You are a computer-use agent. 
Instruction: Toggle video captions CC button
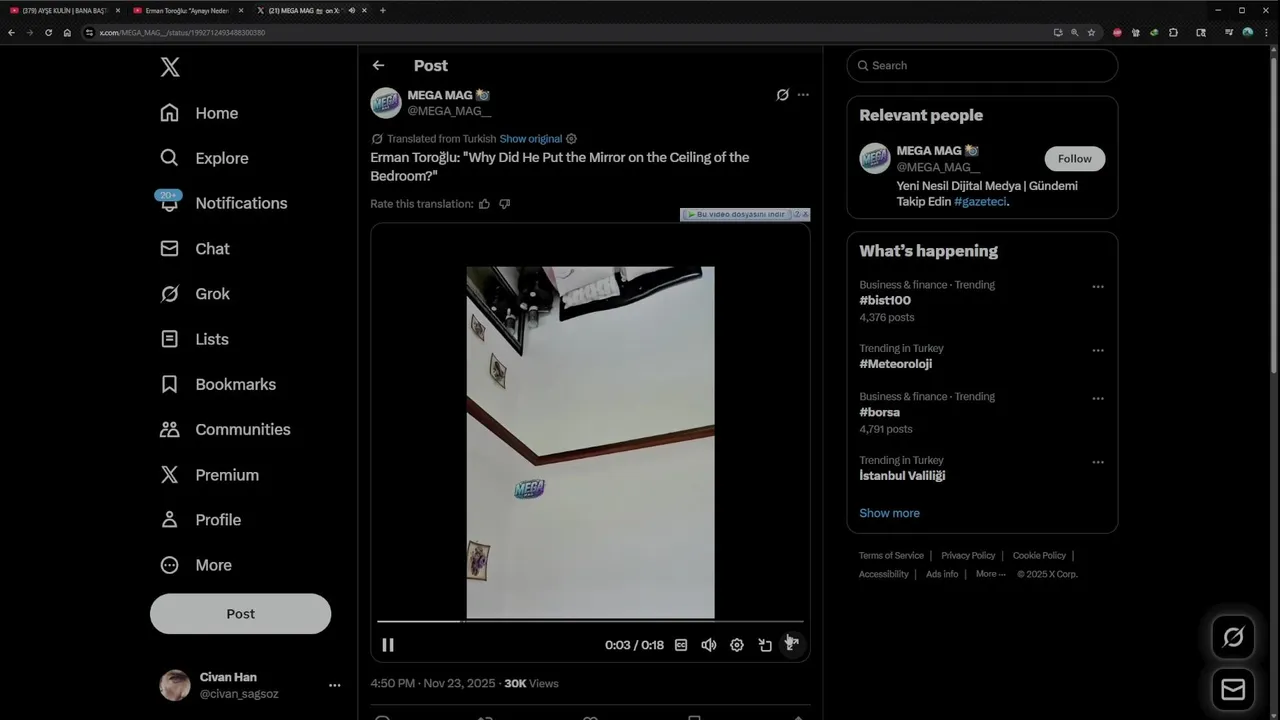tap(681, 645)
